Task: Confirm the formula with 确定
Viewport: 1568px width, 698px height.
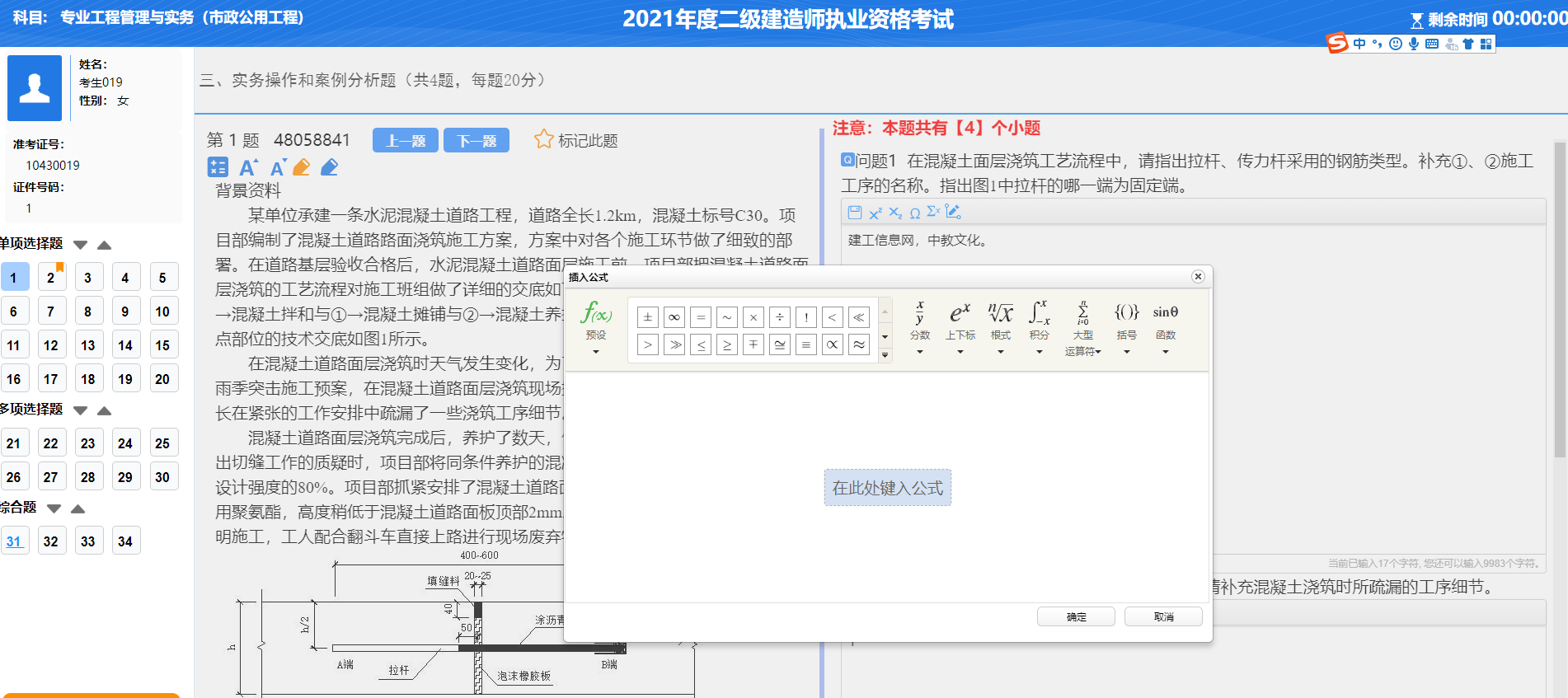Action: (1076, 616)
